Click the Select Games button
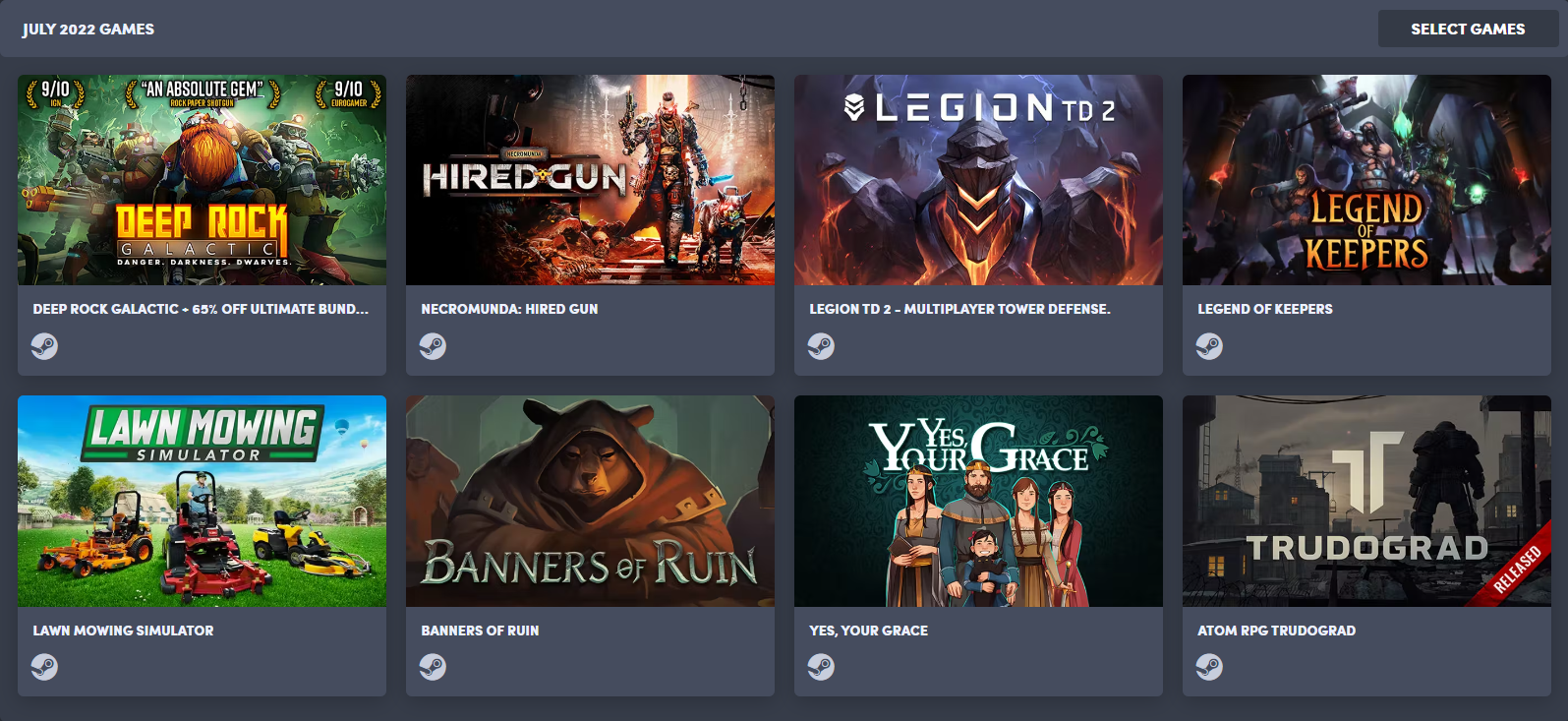This screenshot has height=721, width=1568. coord(1468,29)
